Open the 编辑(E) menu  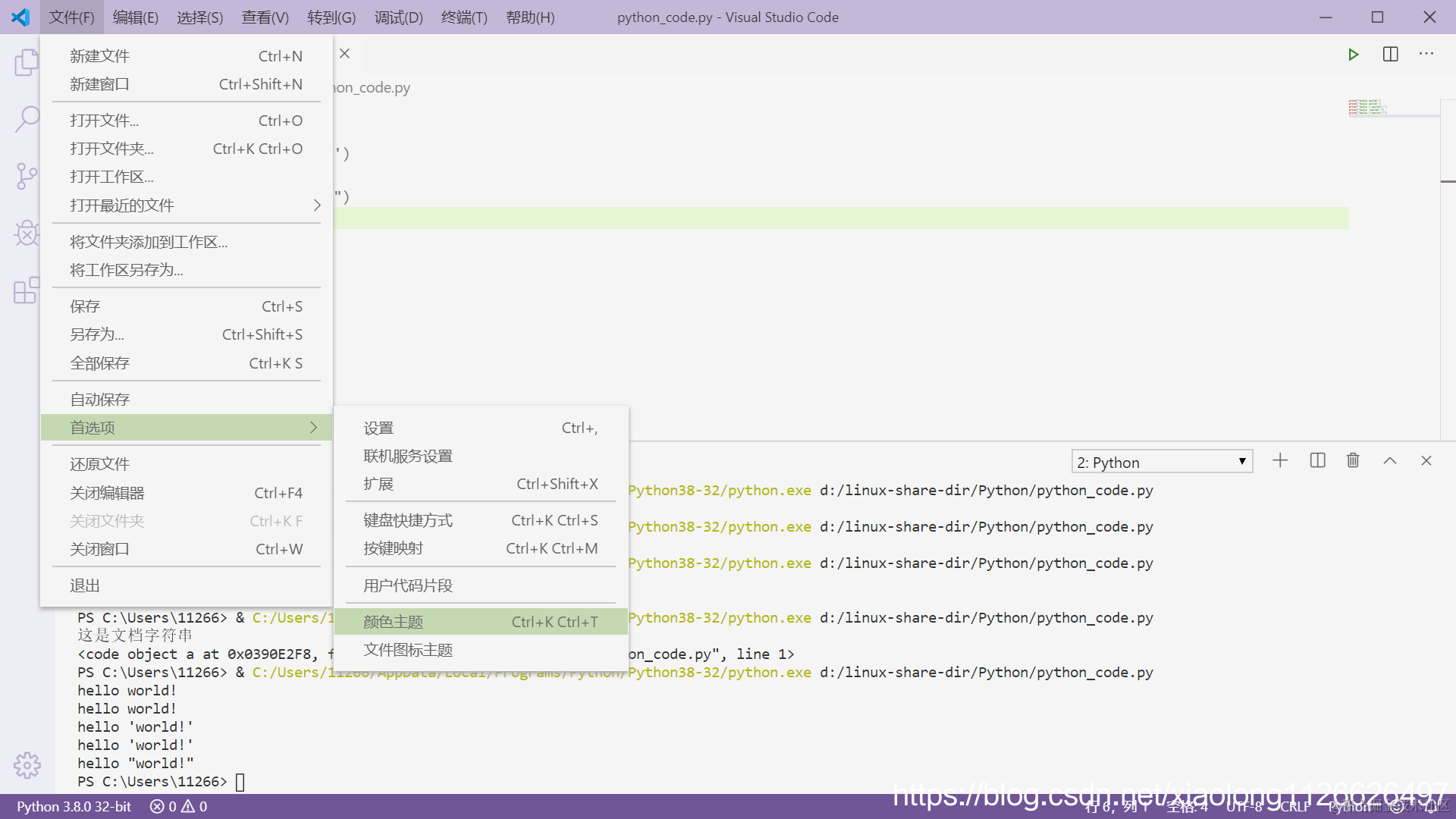pyautogui.click(x=136, y=17)
